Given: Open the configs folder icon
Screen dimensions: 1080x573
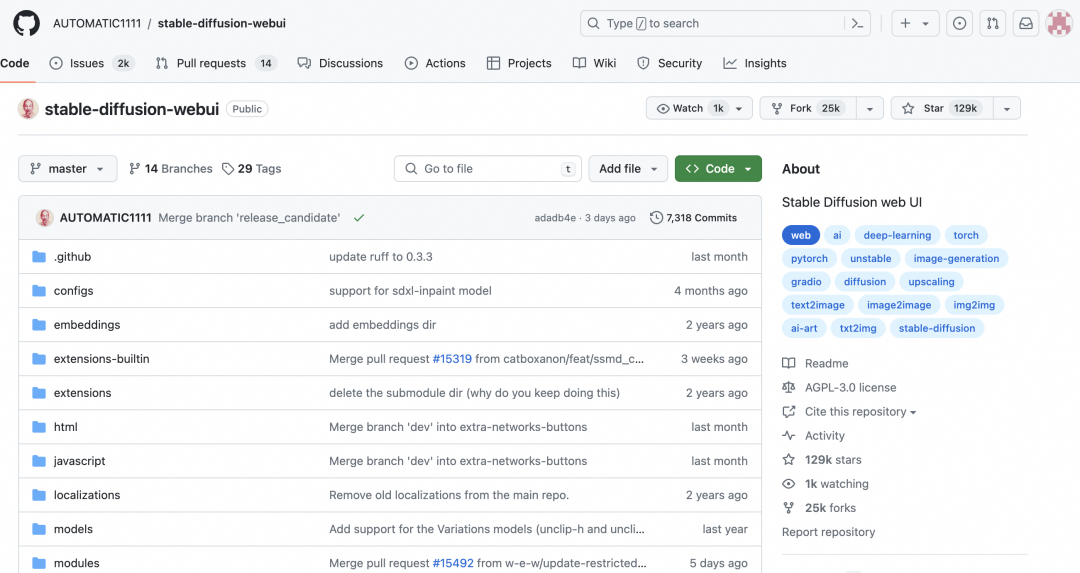Looking at the screenshot, I should click(39, 291).
